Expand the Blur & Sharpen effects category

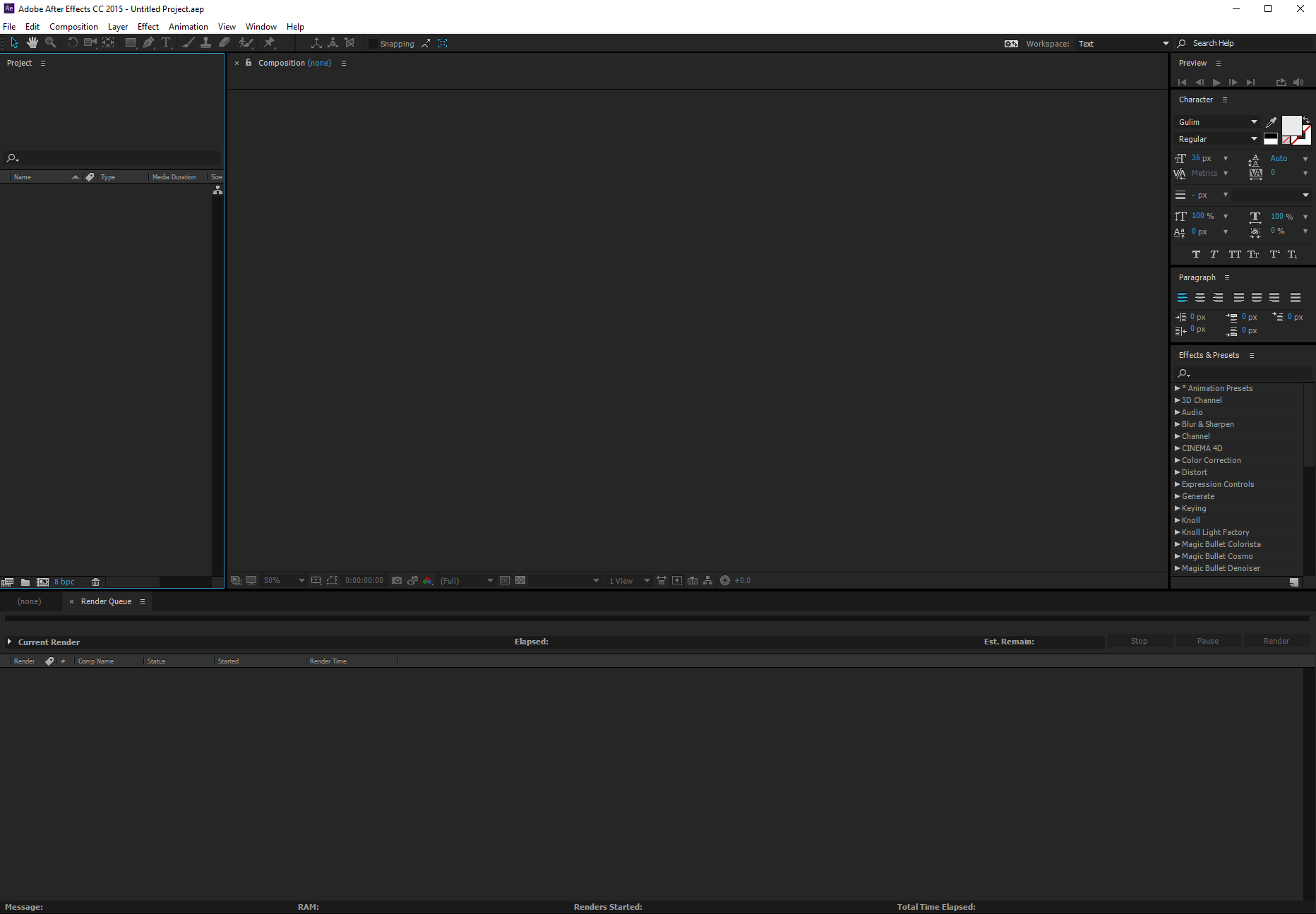click(x=1177, y=424)
